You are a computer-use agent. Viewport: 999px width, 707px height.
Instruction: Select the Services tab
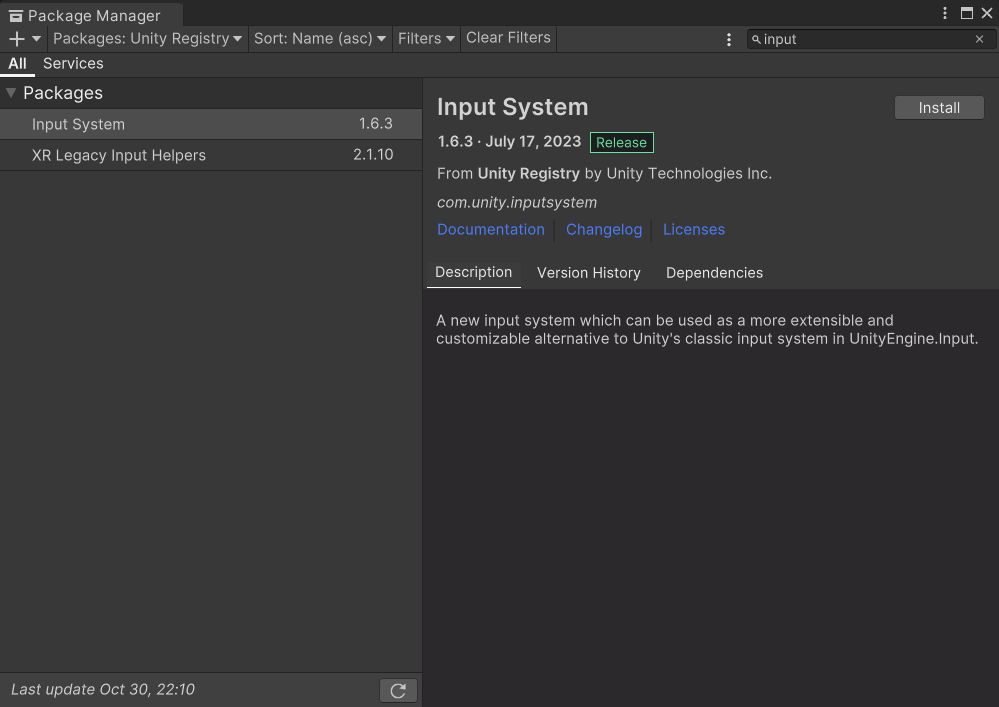coord(73,63)
